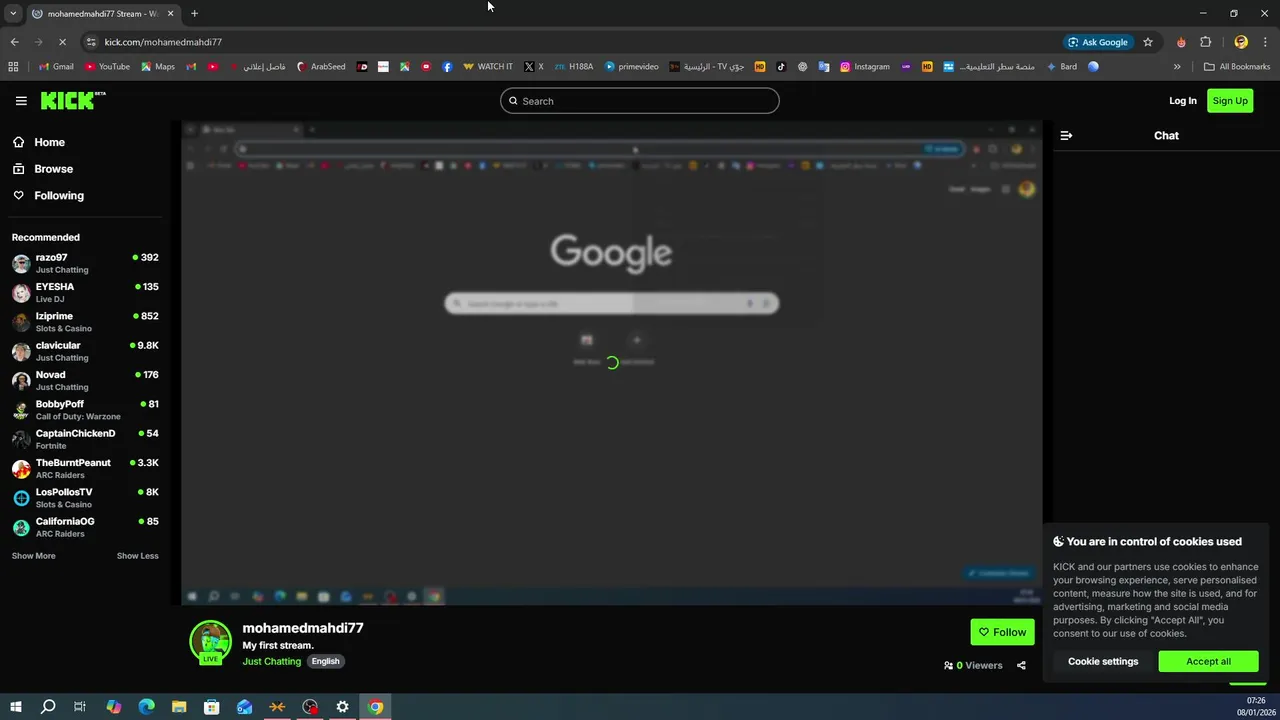Open Chrome profile avatar
Viewport: 1280px width, 720px height.
coord(1241,42)
